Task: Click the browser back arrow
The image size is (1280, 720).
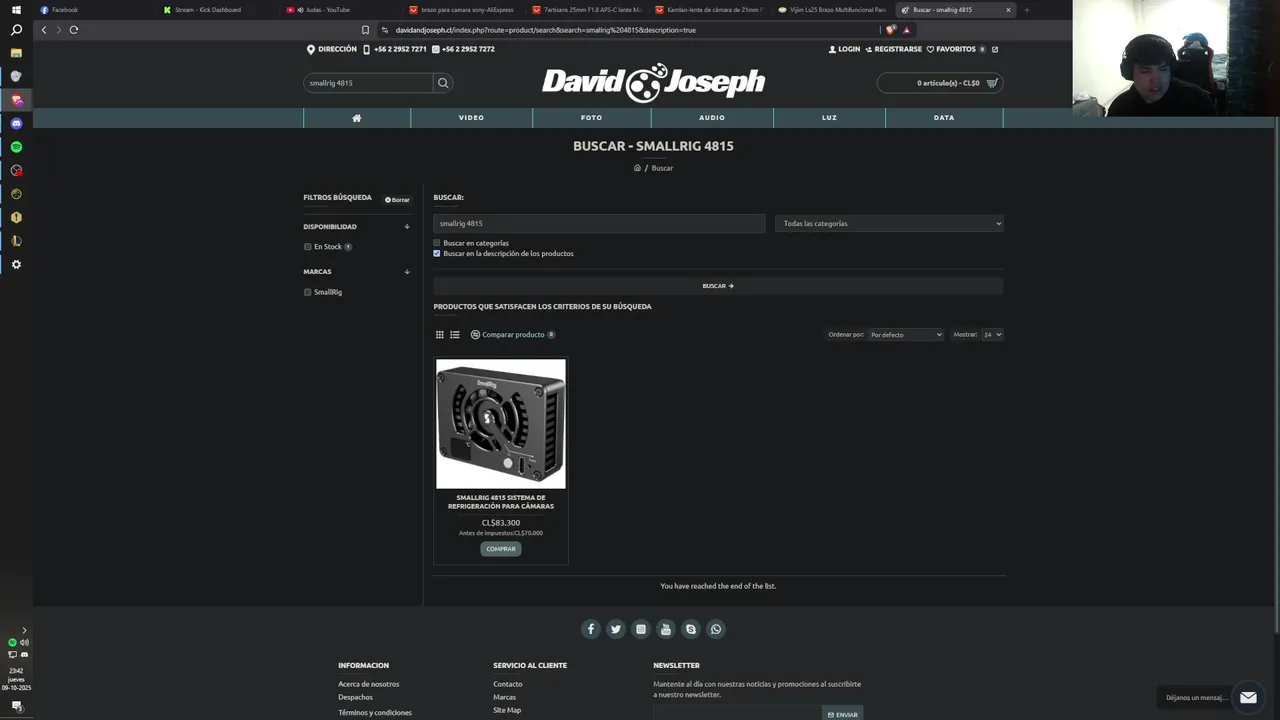Action: click(44, 30)
